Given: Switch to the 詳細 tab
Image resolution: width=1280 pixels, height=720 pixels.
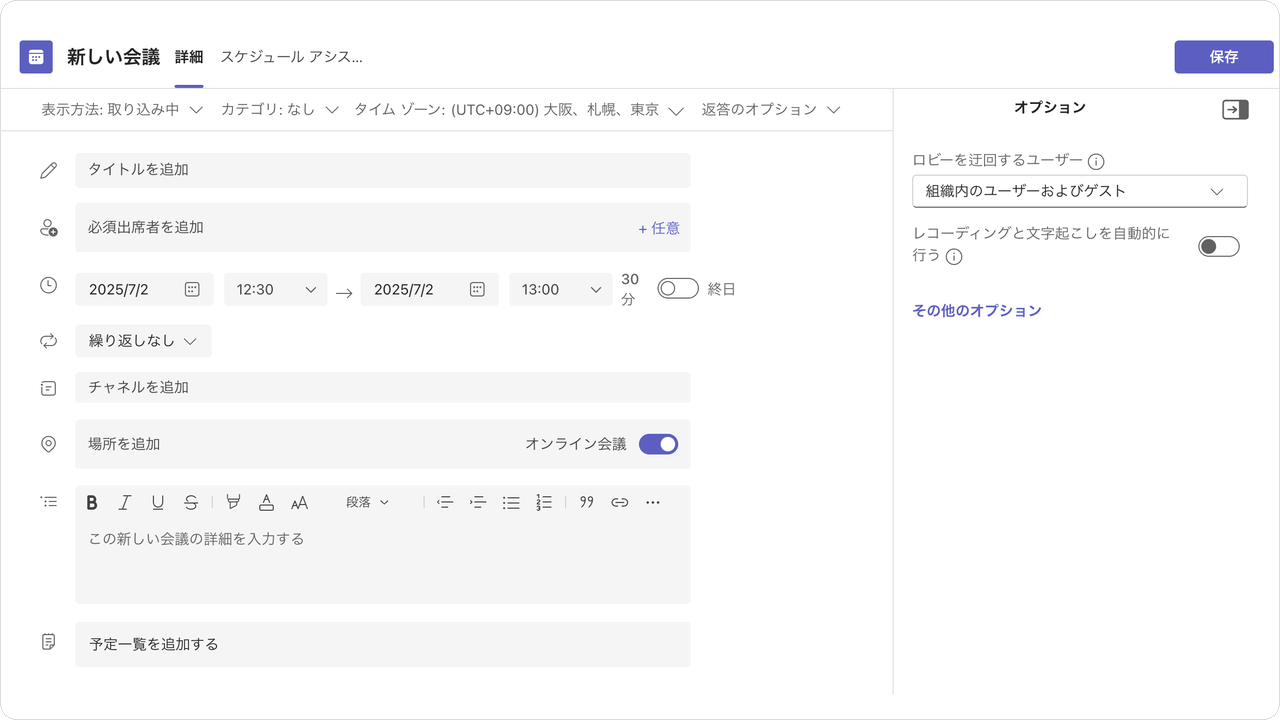Looking at the screenshot, I should click(x=189, y=57).
